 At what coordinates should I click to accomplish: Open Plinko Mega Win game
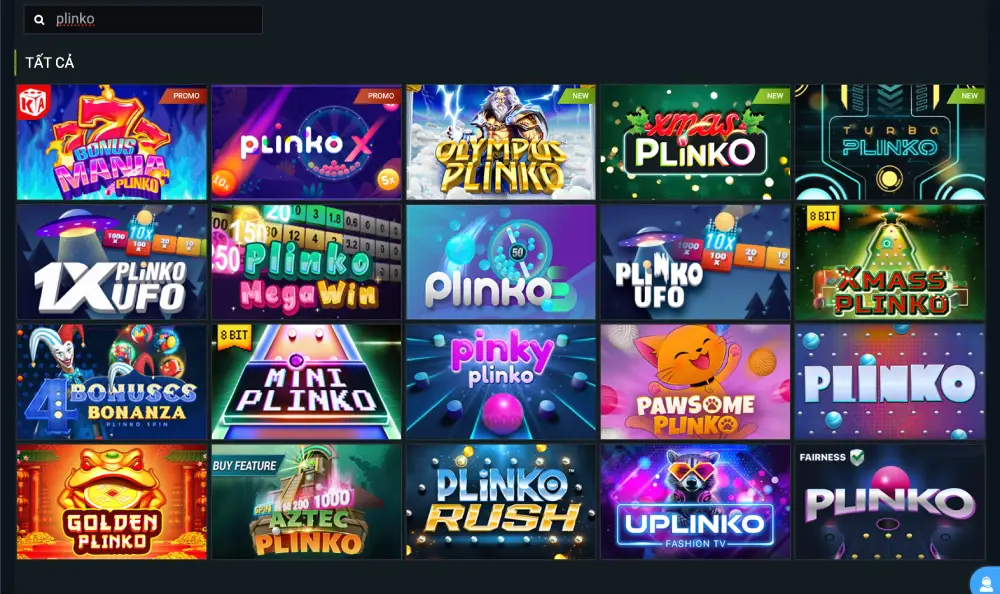[306, 262]
